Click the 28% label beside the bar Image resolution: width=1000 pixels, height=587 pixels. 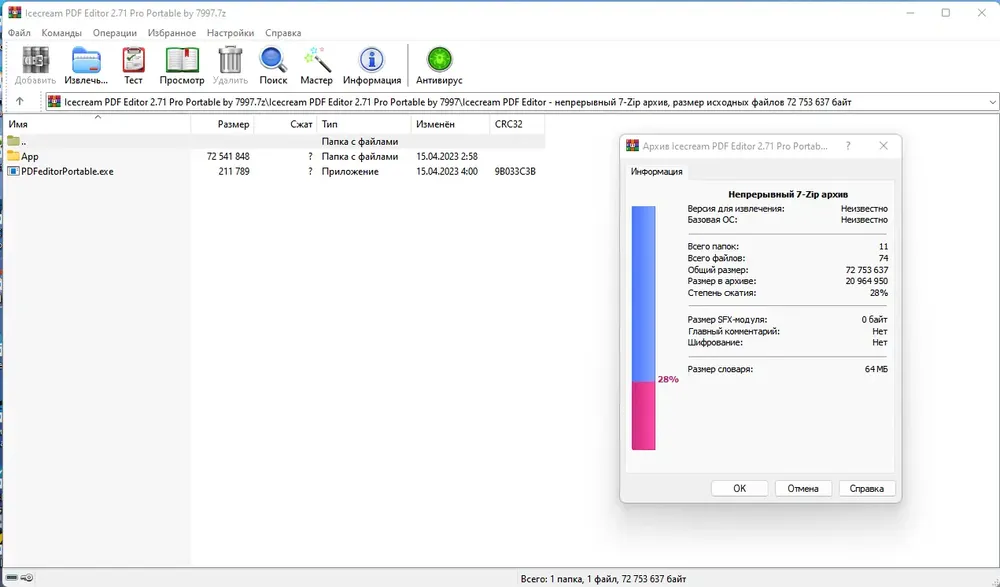(x=668, y=379)
